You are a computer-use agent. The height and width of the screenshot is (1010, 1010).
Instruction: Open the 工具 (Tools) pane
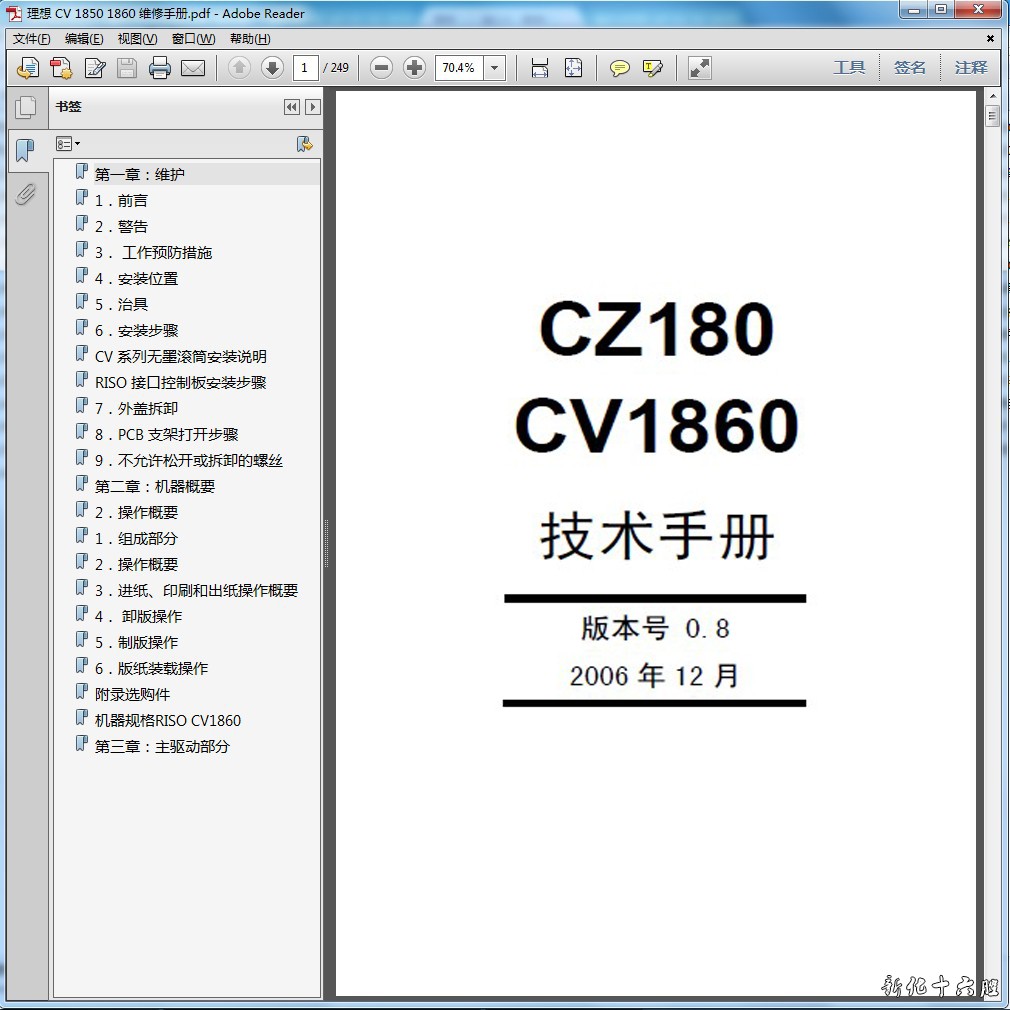coord(849,68)
